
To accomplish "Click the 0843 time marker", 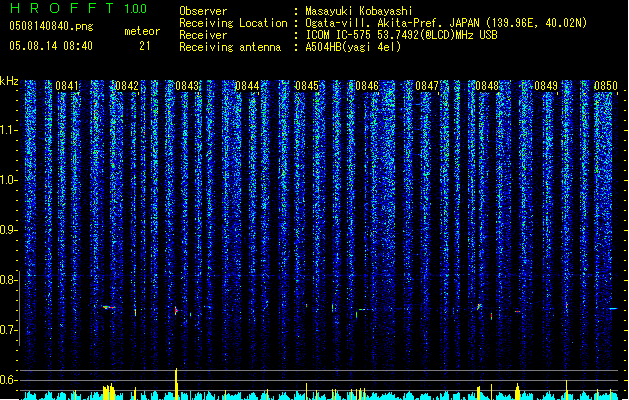I will point(187,86).
